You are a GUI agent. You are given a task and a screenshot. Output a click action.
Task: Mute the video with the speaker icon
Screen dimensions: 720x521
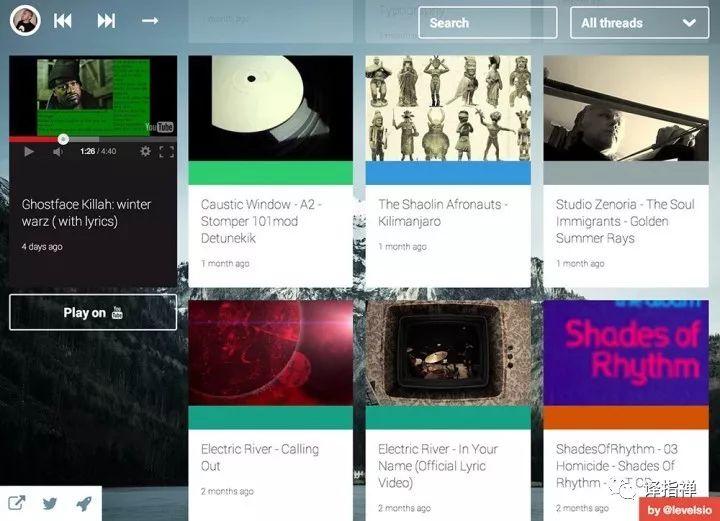pyautogui.click(x=58, y=152)
